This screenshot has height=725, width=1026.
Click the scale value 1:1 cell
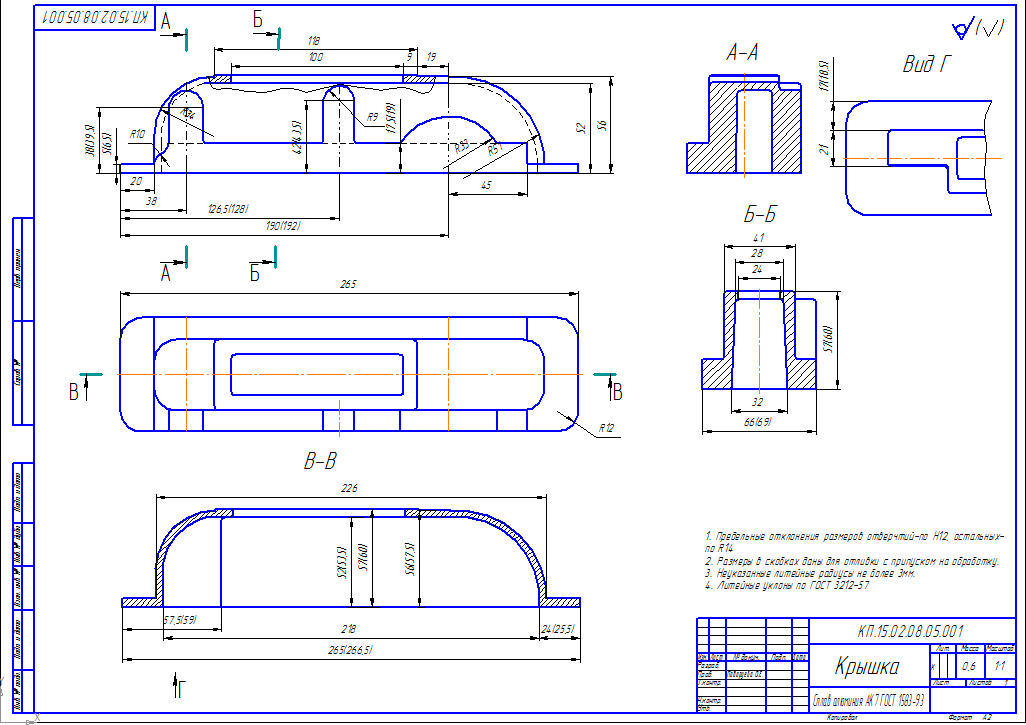click(x=1000, y=665)
